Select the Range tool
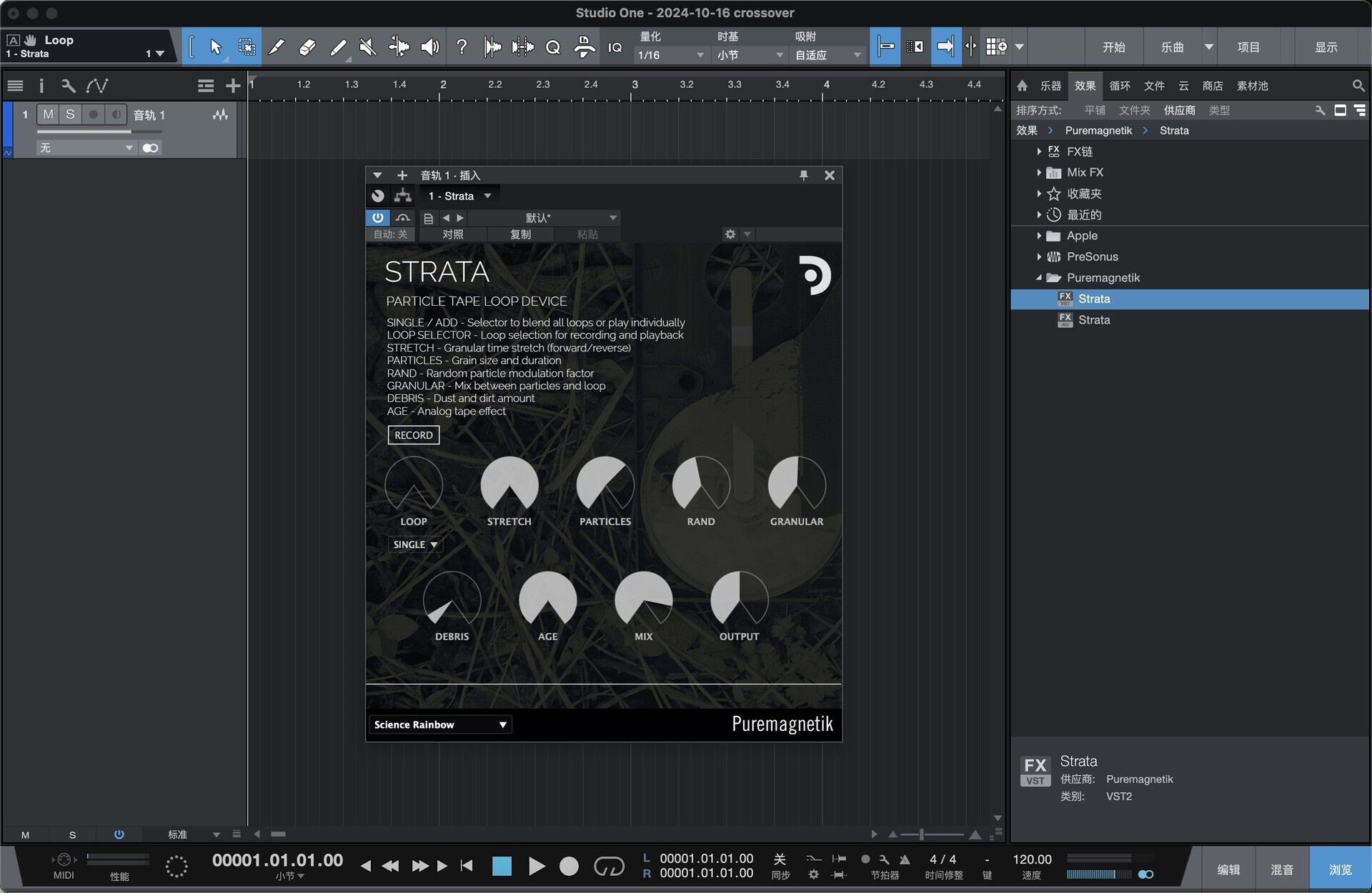1372x893 pixels. click(x=247, y=47)
